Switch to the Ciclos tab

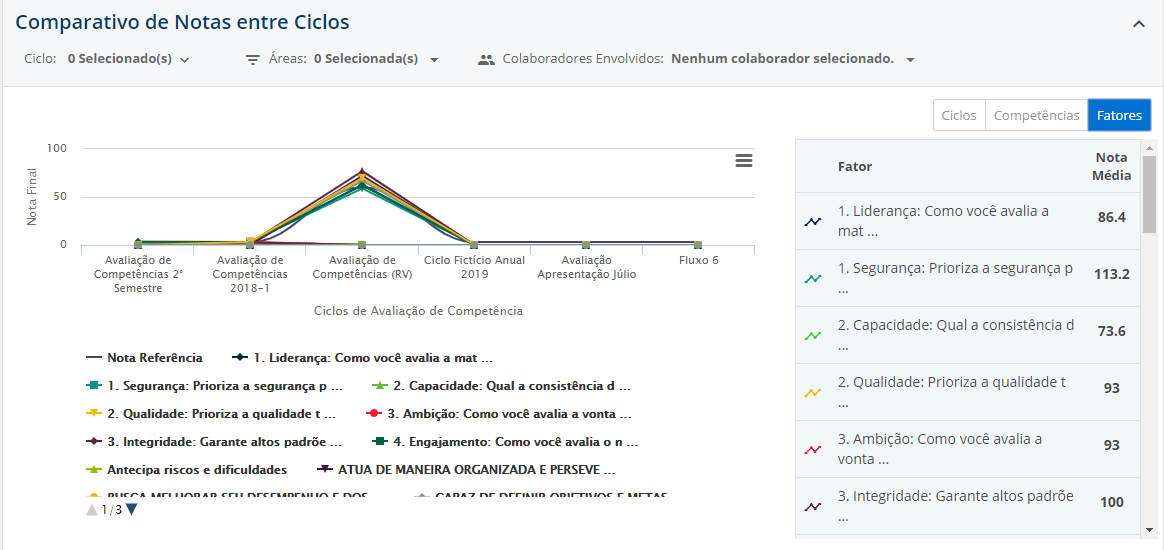click(959, 116)
